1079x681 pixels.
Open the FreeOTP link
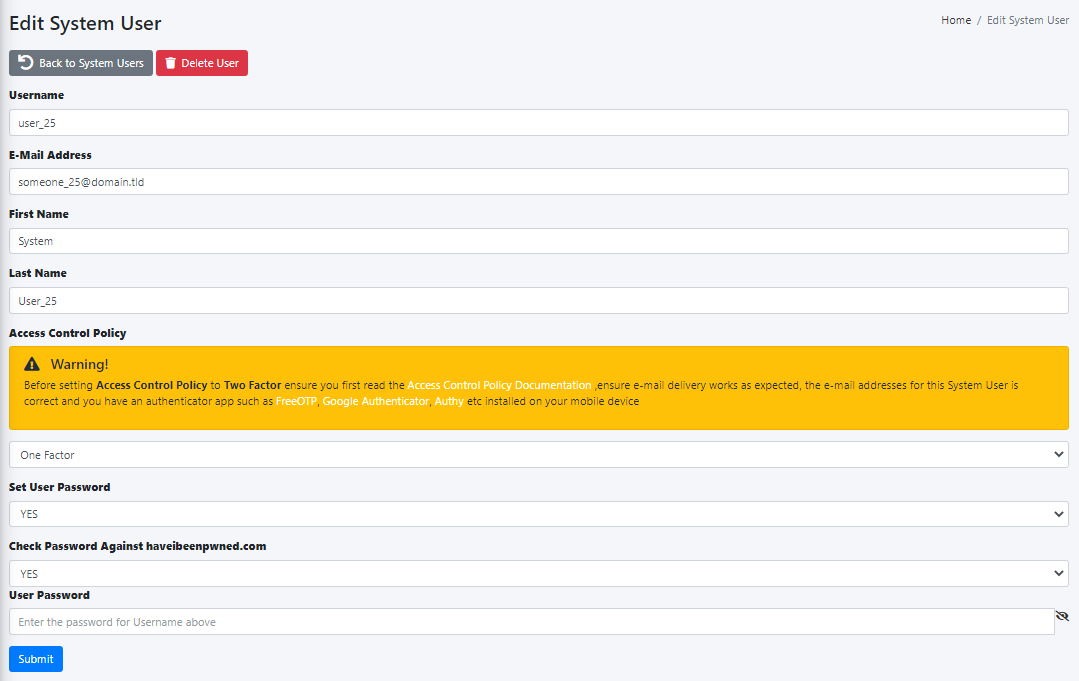tap(297, 401)
